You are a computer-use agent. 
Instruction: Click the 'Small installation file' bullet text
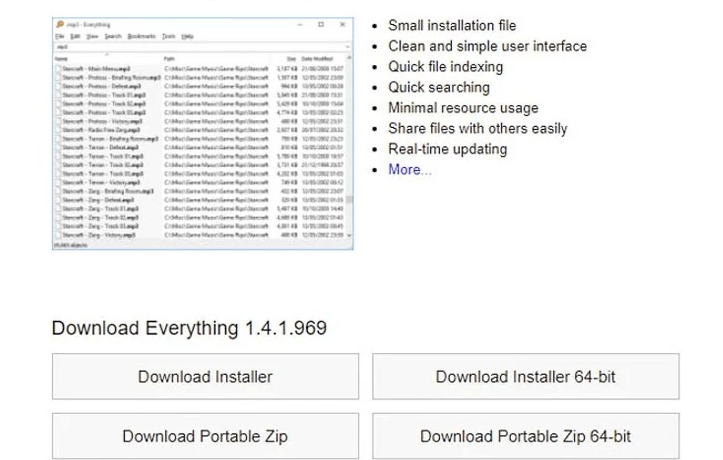tap(452, 25)
